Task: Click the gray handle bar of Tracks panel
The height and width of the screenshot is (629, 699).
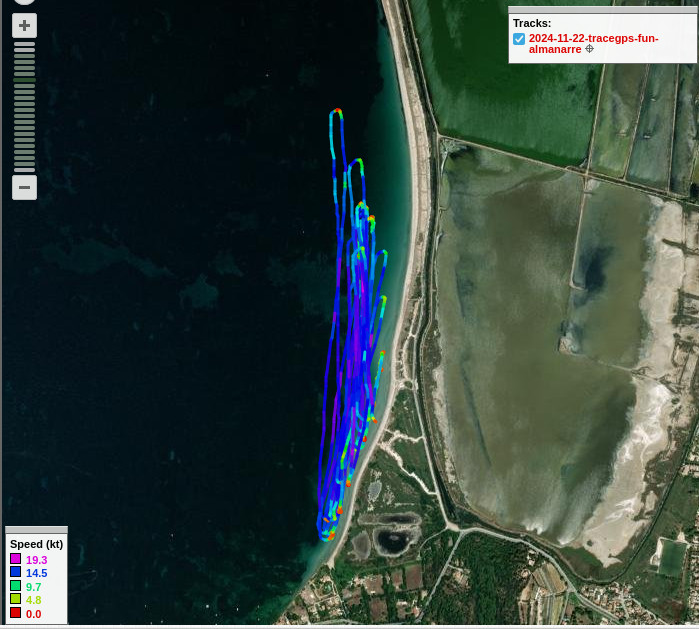Action: (602, 9)
